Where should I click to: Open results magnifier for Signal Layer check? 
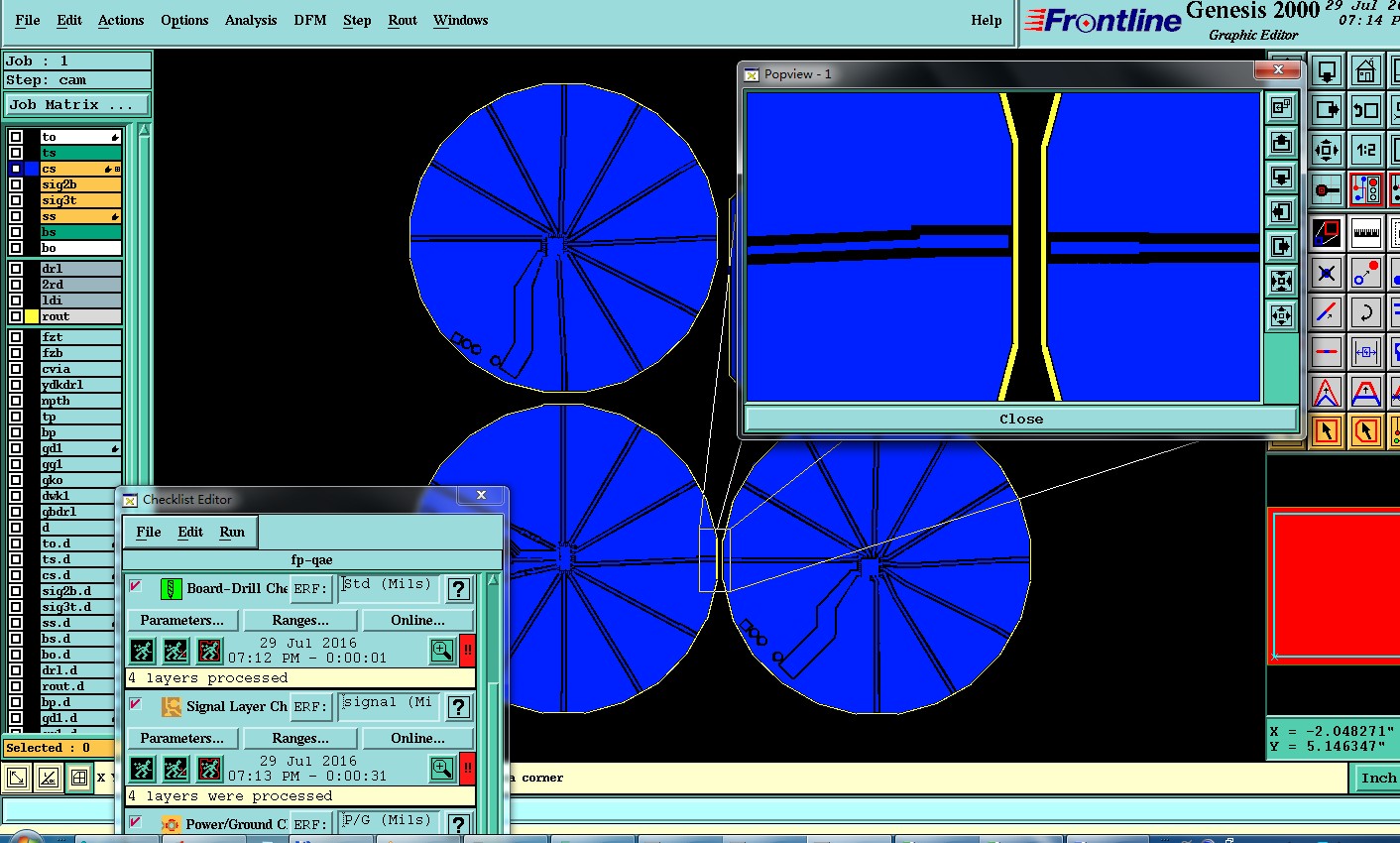442,769
